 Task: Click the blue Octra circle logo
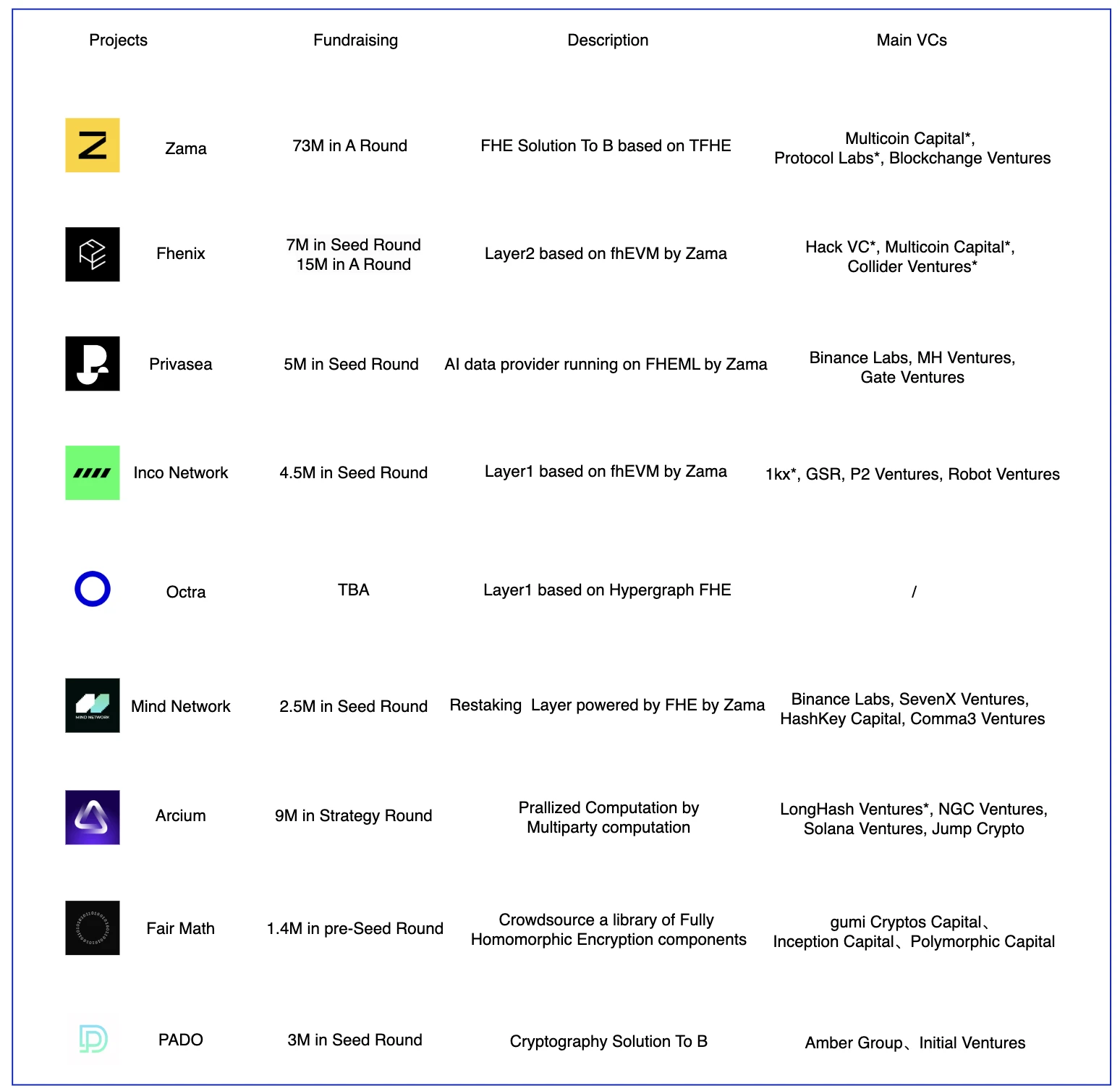(93, 589)
